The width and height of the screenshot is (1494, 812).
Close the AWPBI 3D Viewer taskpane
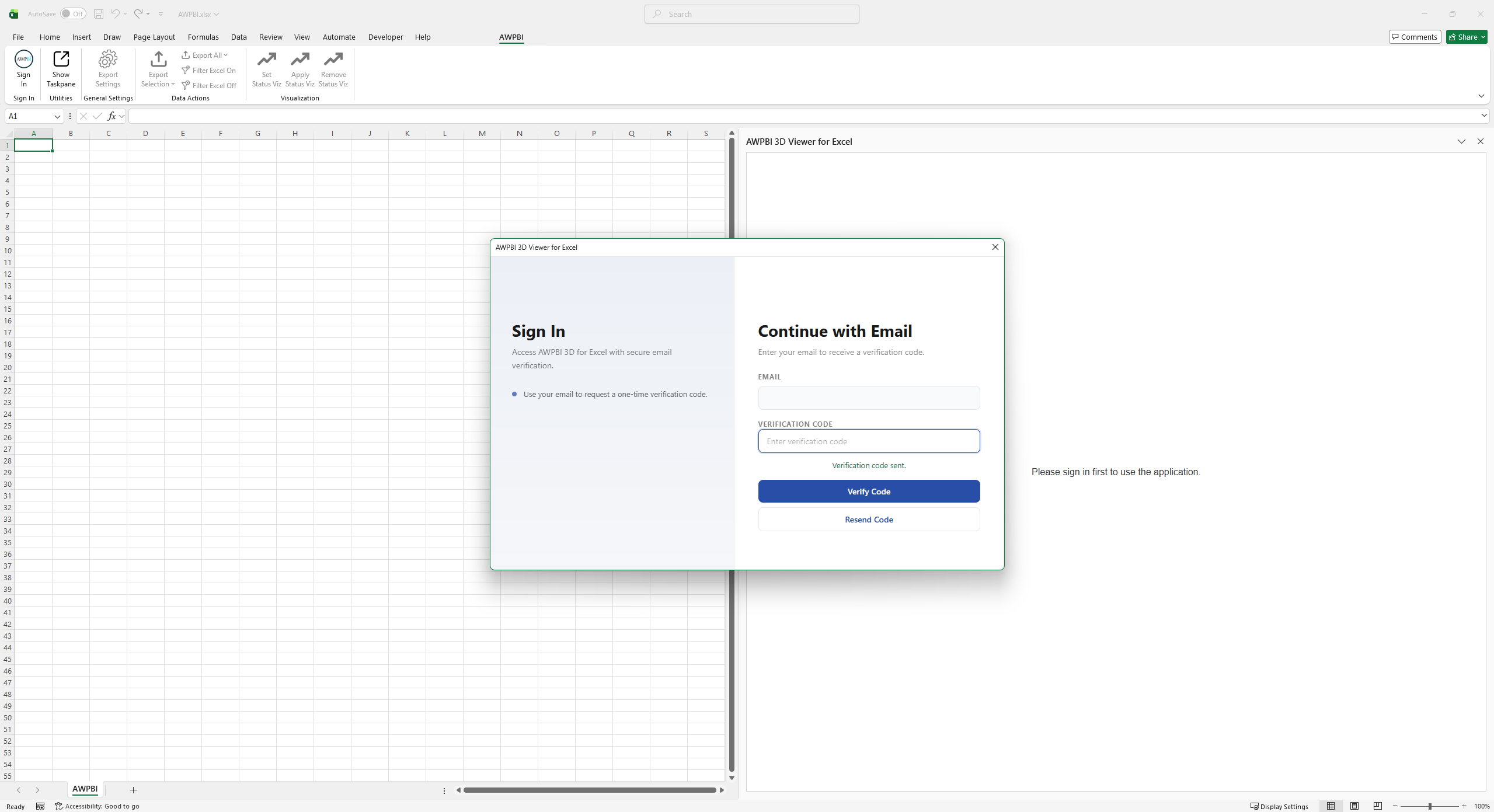(x=1480, y=141)
